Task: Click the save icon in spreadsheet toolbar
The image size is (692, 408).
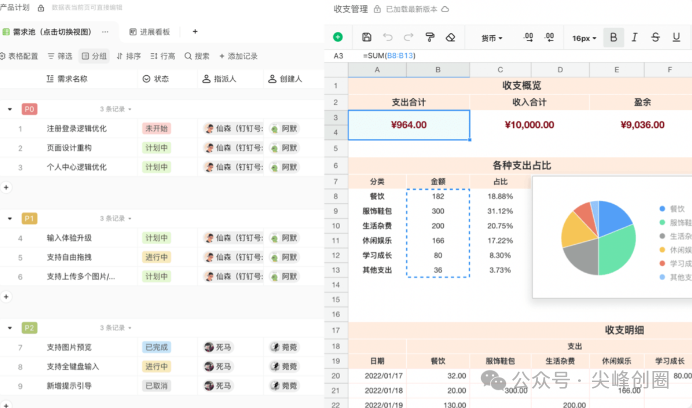Action: (366, 38)
